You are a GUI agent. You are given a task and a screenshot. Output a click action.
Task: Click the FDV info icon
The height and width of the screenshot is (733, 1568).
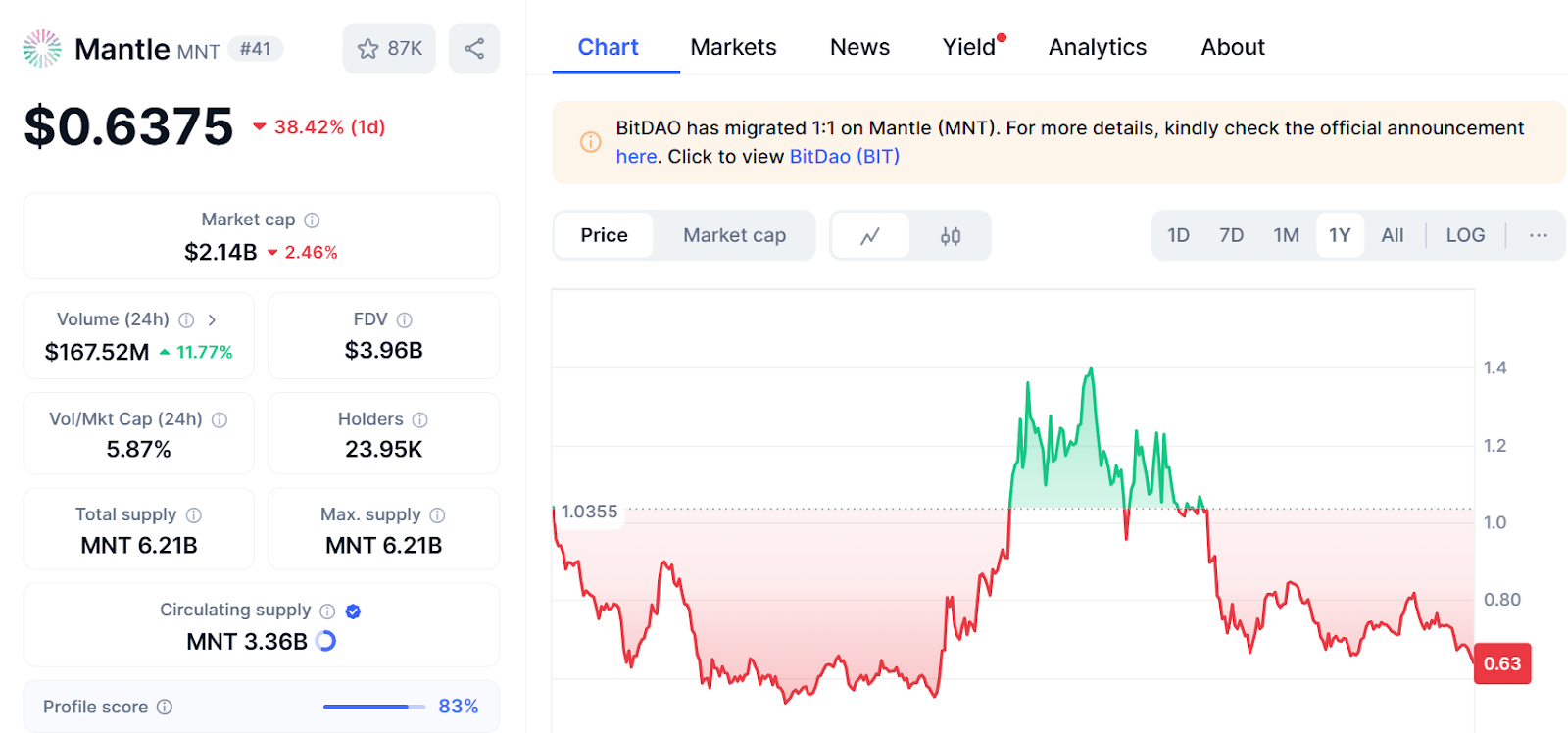404,319
